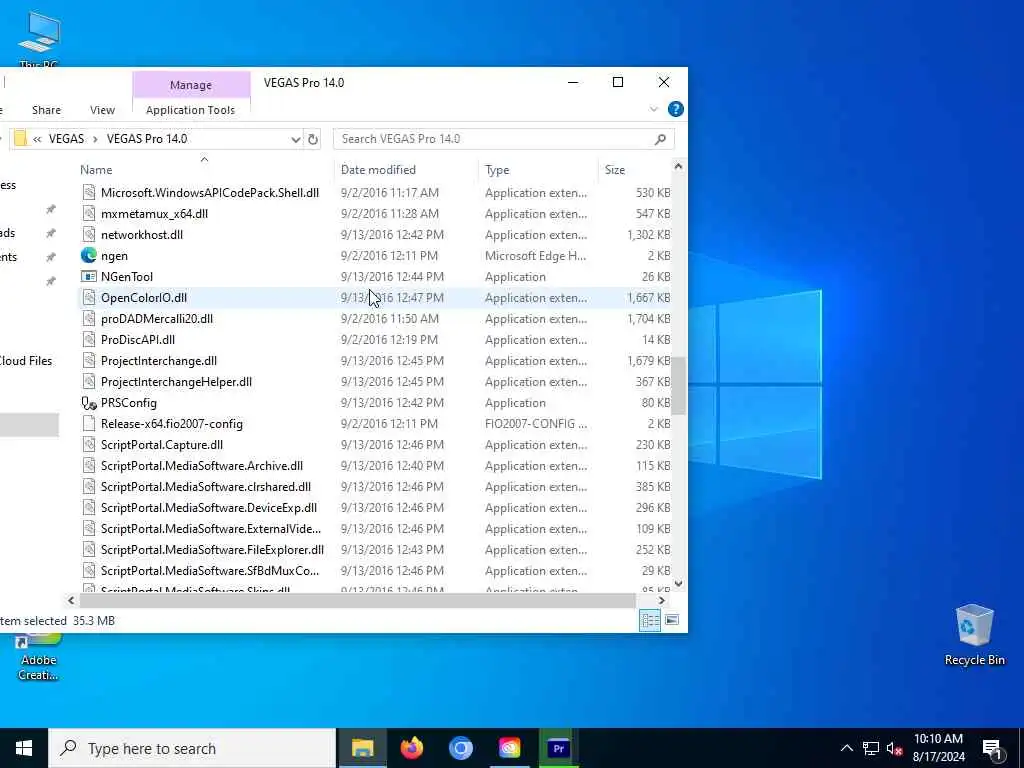The height and width of the screenshot is (768, 1024).
Task: Open File Explorer from the taskbar
Action: tap(362, 748)
